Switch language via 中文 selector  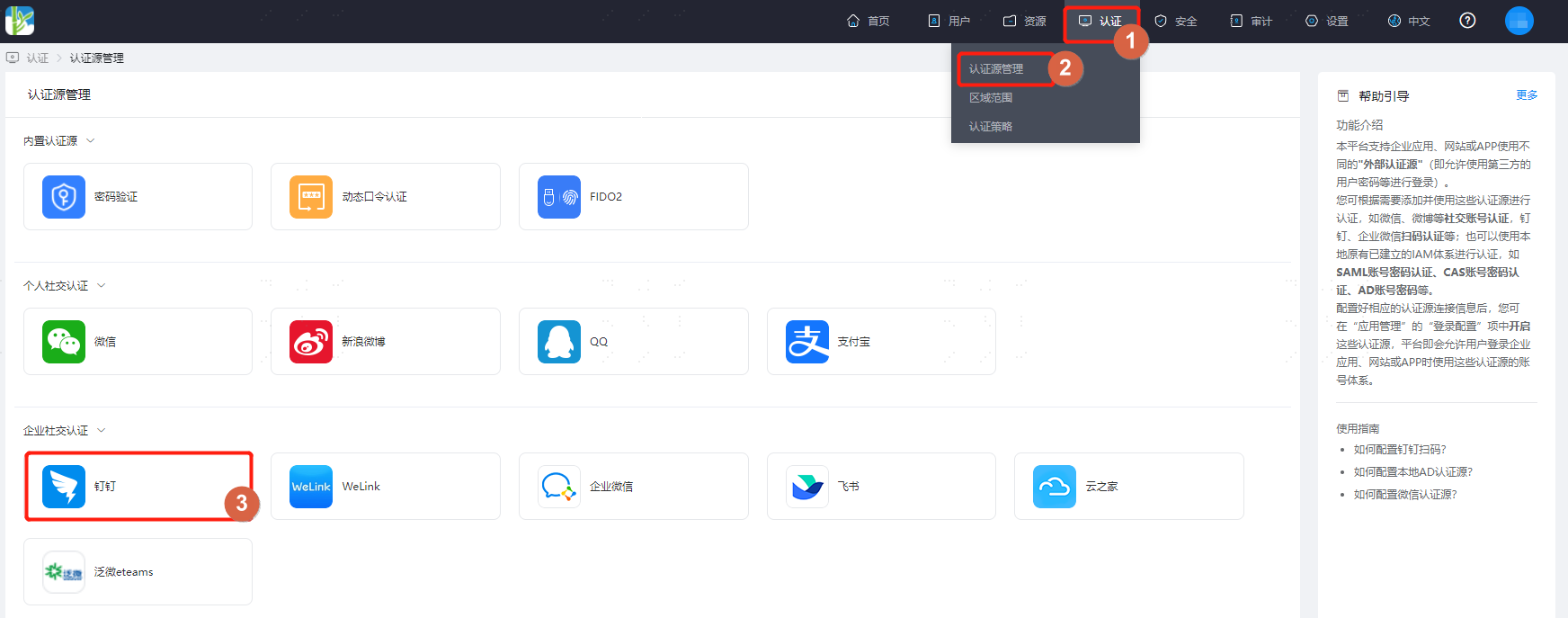1409,21
